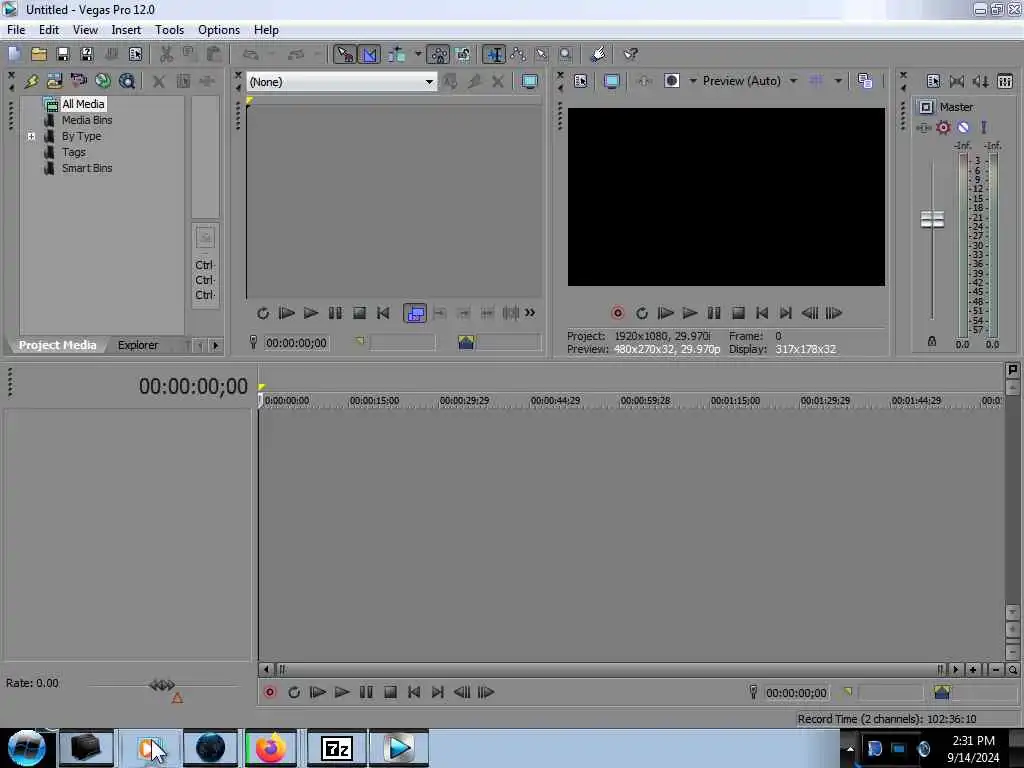Viewport: 1024px width, 768px height.
Task: Toggle the Enable Snapping toolbar button
Action: click(344, 55)
